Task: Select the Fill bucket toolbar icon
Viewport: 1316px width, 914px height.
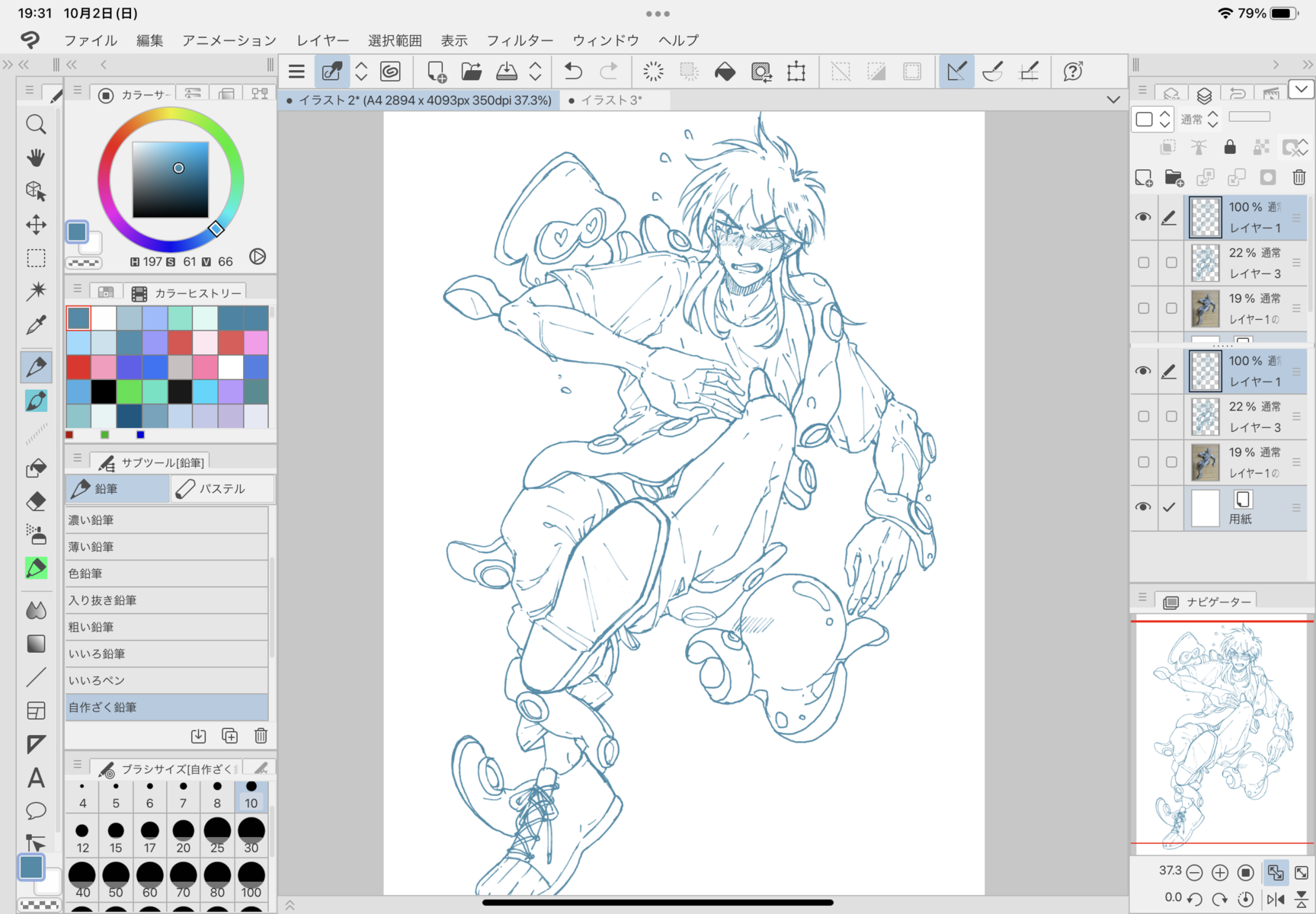Action: point(725,72)
